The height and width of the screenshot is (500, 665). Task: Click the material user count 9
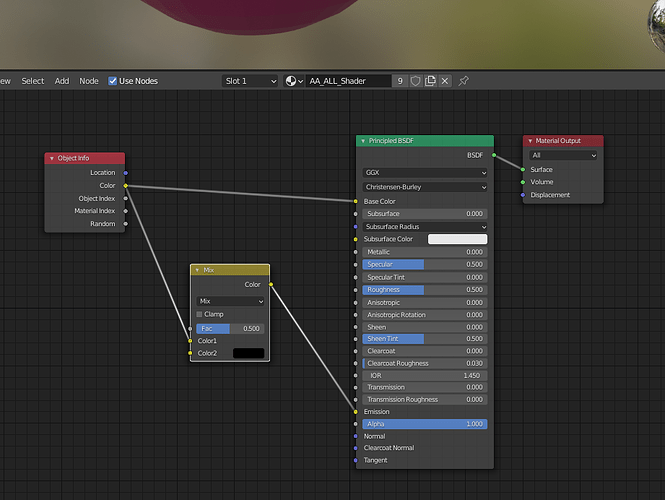(x=400, y=81)
